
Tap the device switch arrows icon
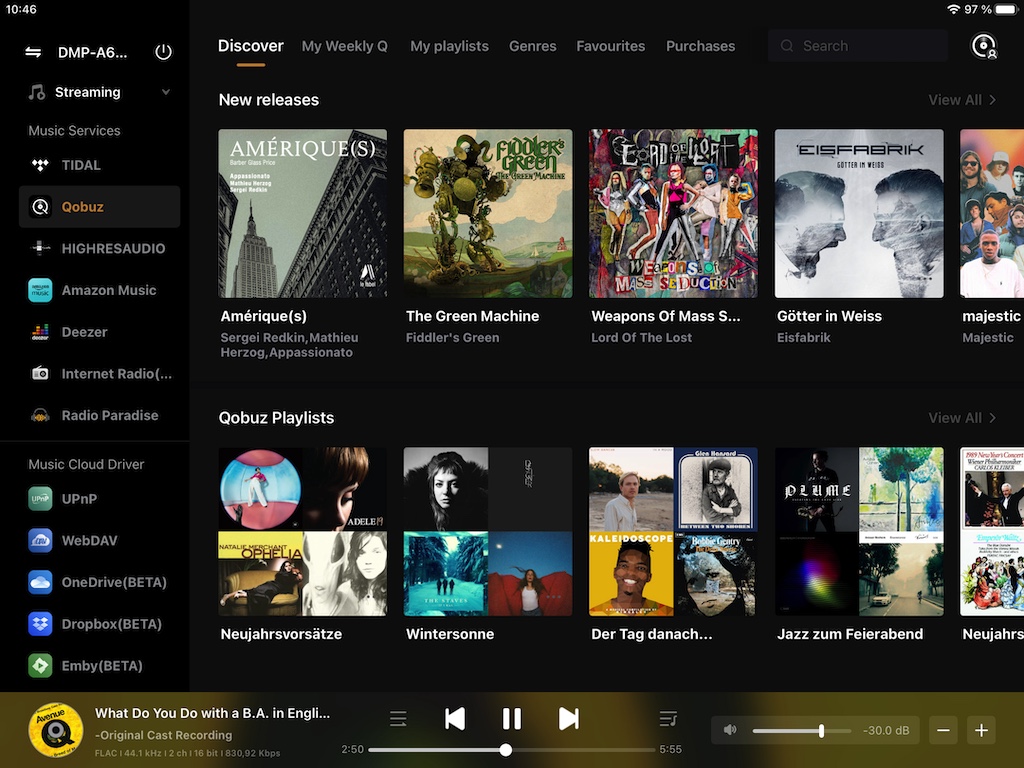pos(33,52)
